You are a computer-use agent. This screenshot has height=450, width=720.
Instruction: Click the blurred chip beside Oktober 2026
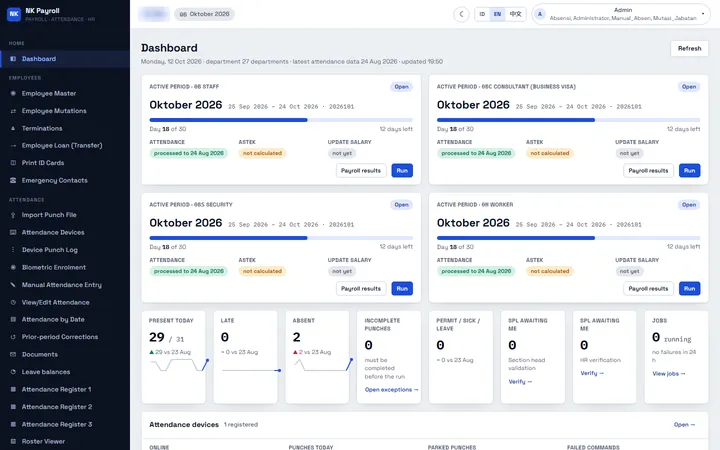coord(154,14)
